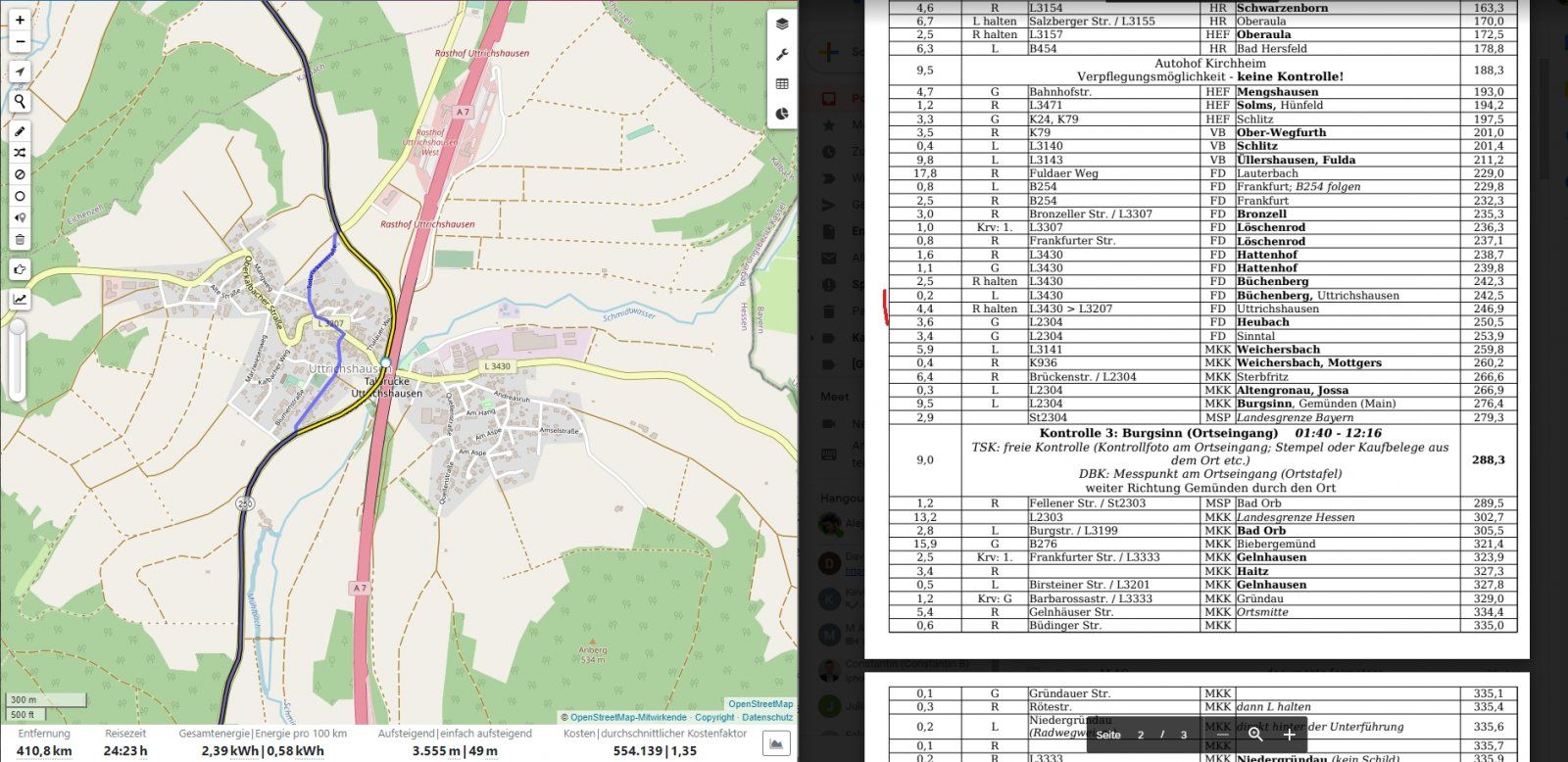The width and height of the screenshot is (1568, 762).
Task: Expand the wrench profile settings panel
Action: pos(781,55)
